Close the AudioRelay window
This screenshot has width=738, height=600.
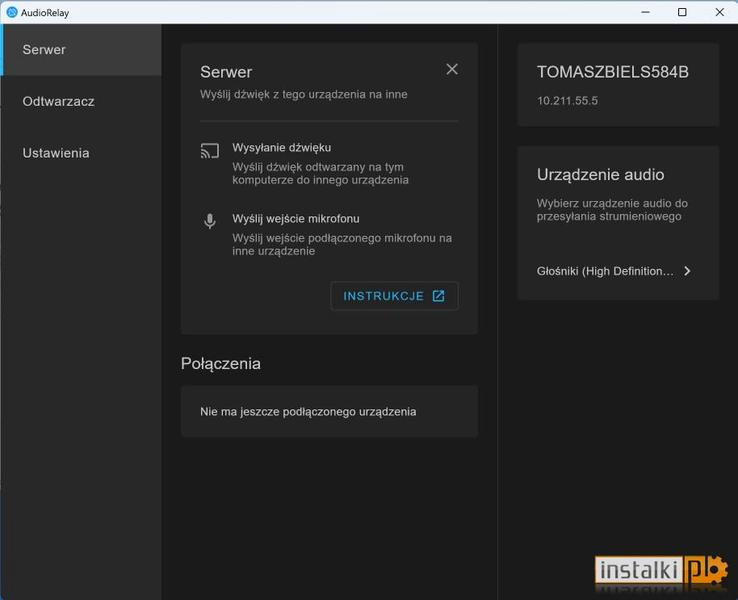point(719,12)
